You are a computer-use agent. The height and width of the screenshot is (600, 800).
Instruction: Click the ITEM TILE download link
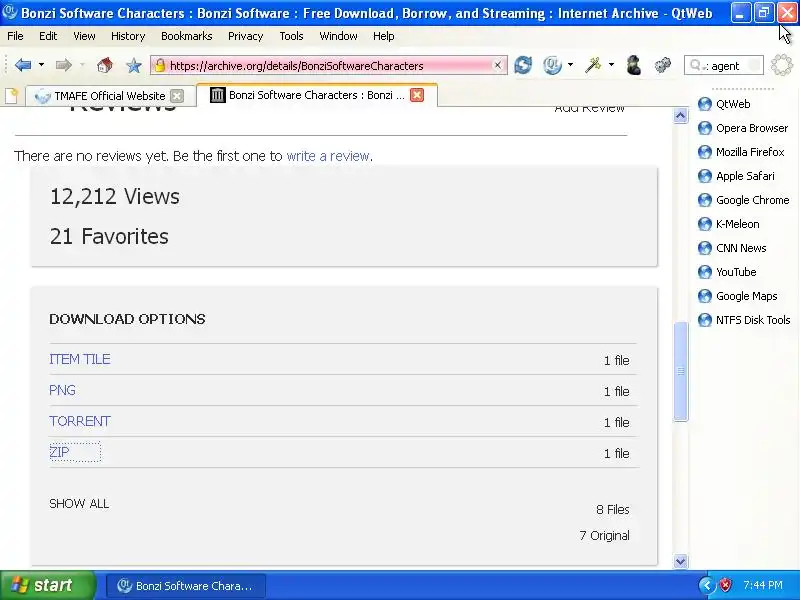(x=80, y=359)
